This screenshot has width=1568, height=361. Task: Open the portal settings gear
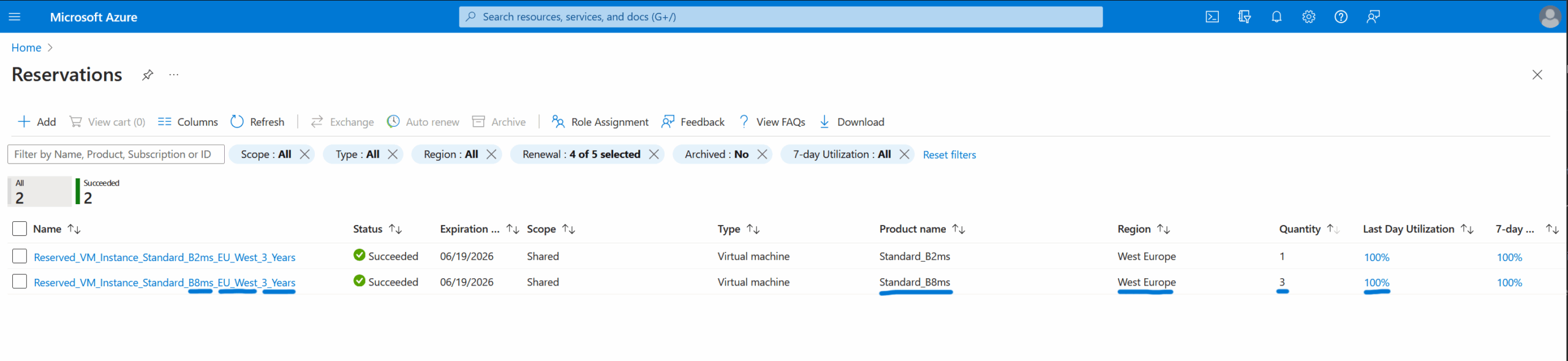(1309, 17)
